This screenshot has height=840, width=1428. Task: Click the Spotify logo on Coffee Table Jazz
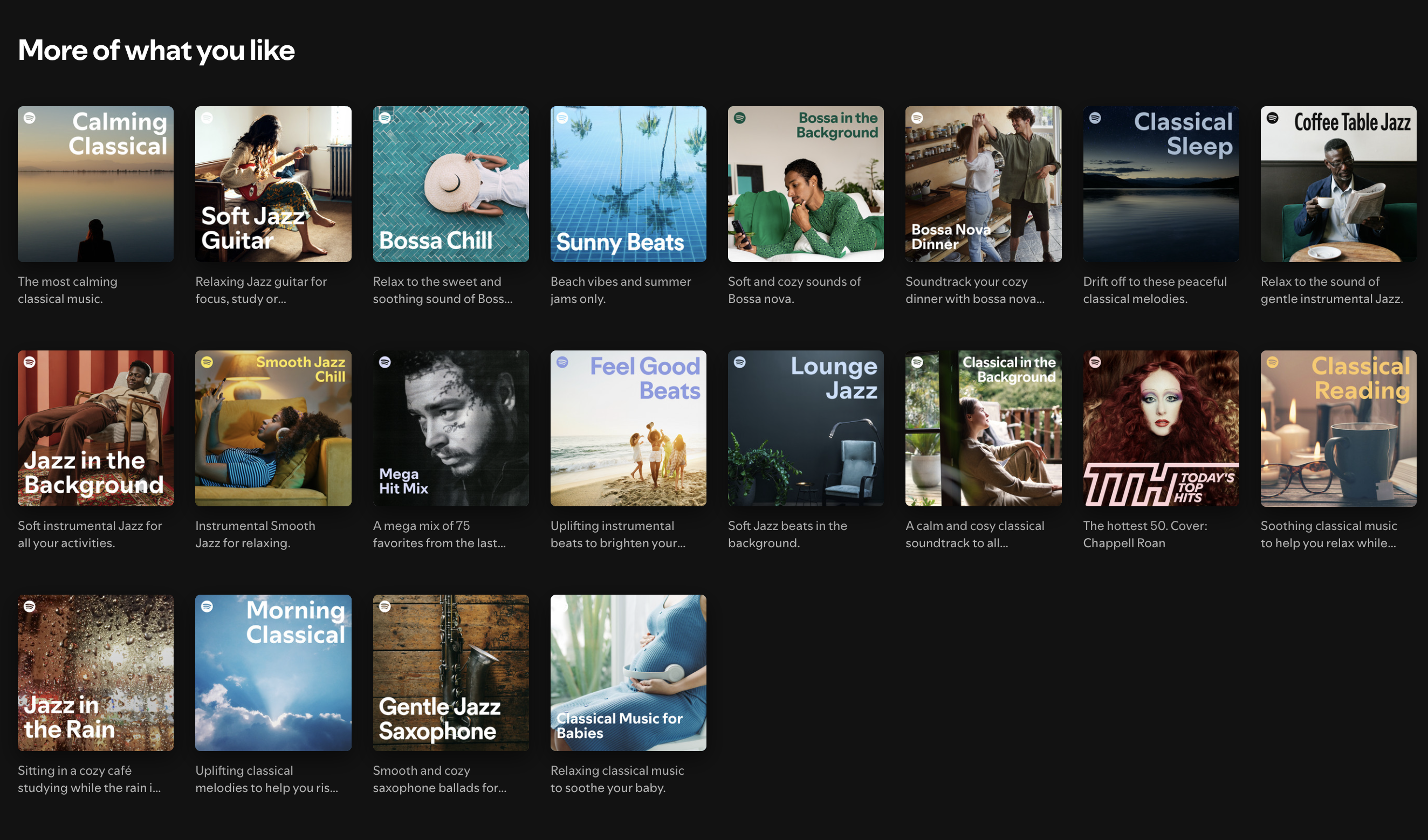click(1273, 118)
